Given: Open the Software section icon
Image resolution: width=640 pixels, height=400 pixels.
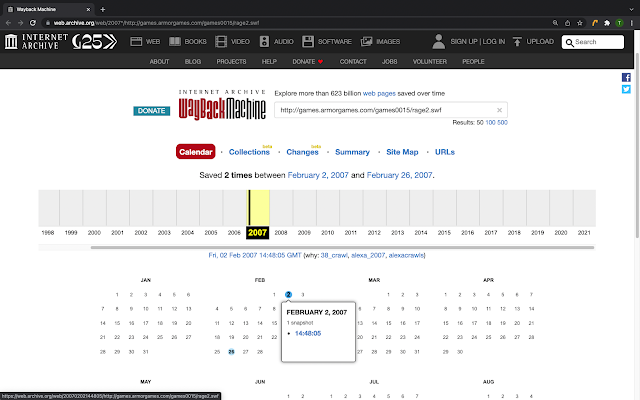Looking at the screenshot, I should [308, 41].
